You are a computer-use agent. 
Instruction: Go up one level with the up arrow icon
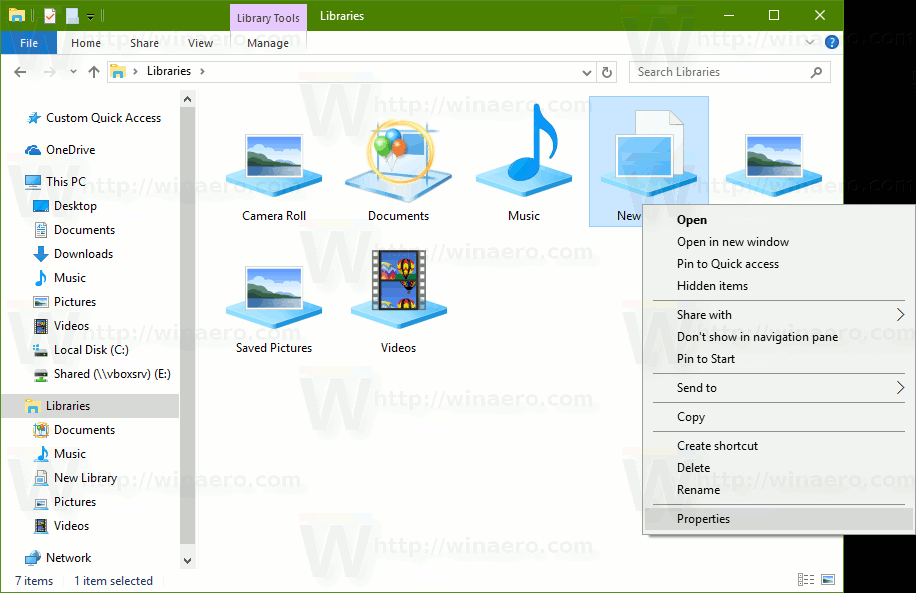(x=94, y=71)
